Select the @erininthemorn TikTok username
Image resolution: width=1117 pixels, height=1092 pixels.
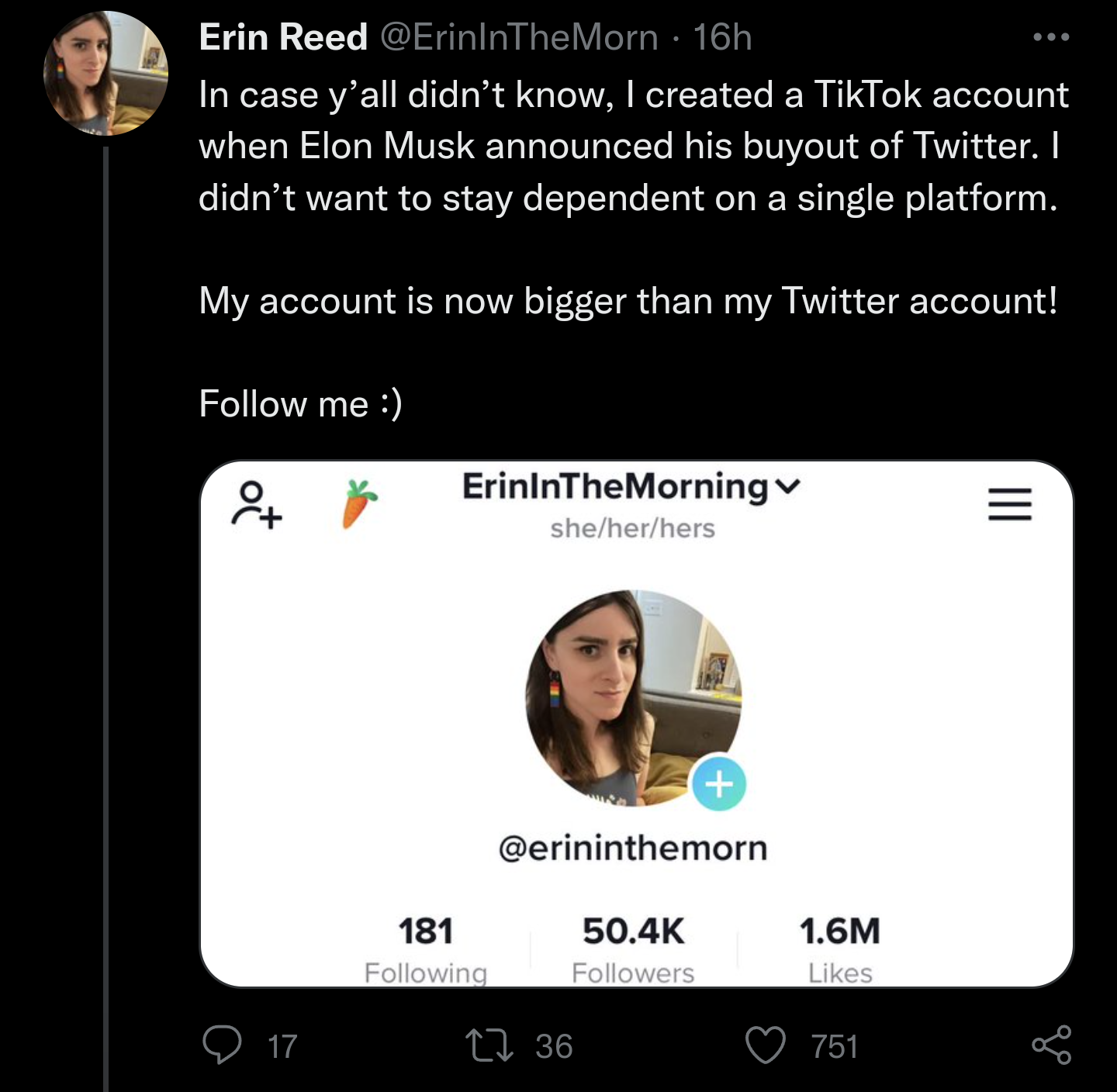pos(633,848)
